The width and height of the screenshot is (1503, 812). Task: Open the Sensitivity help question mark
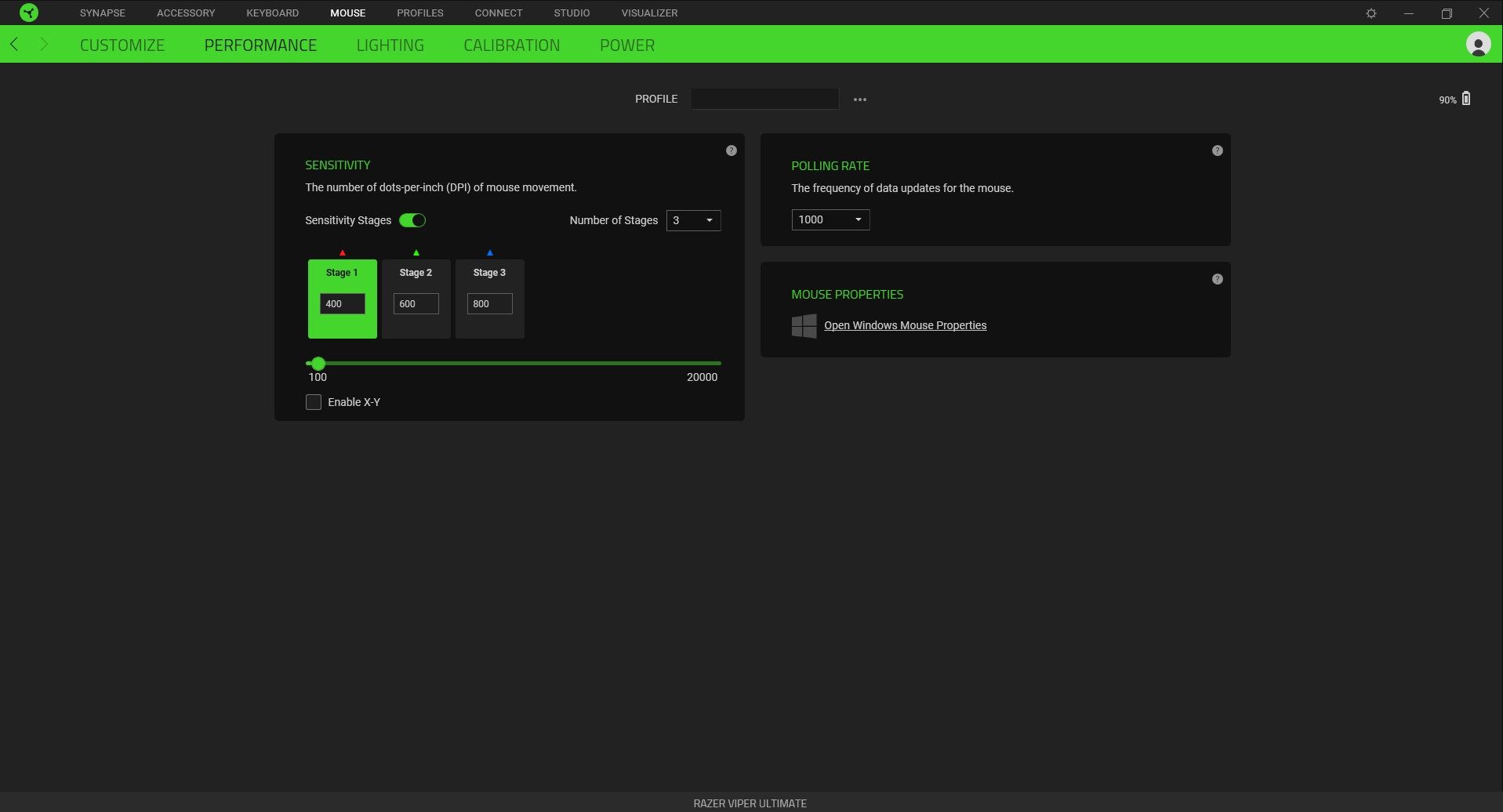(731, 150)
